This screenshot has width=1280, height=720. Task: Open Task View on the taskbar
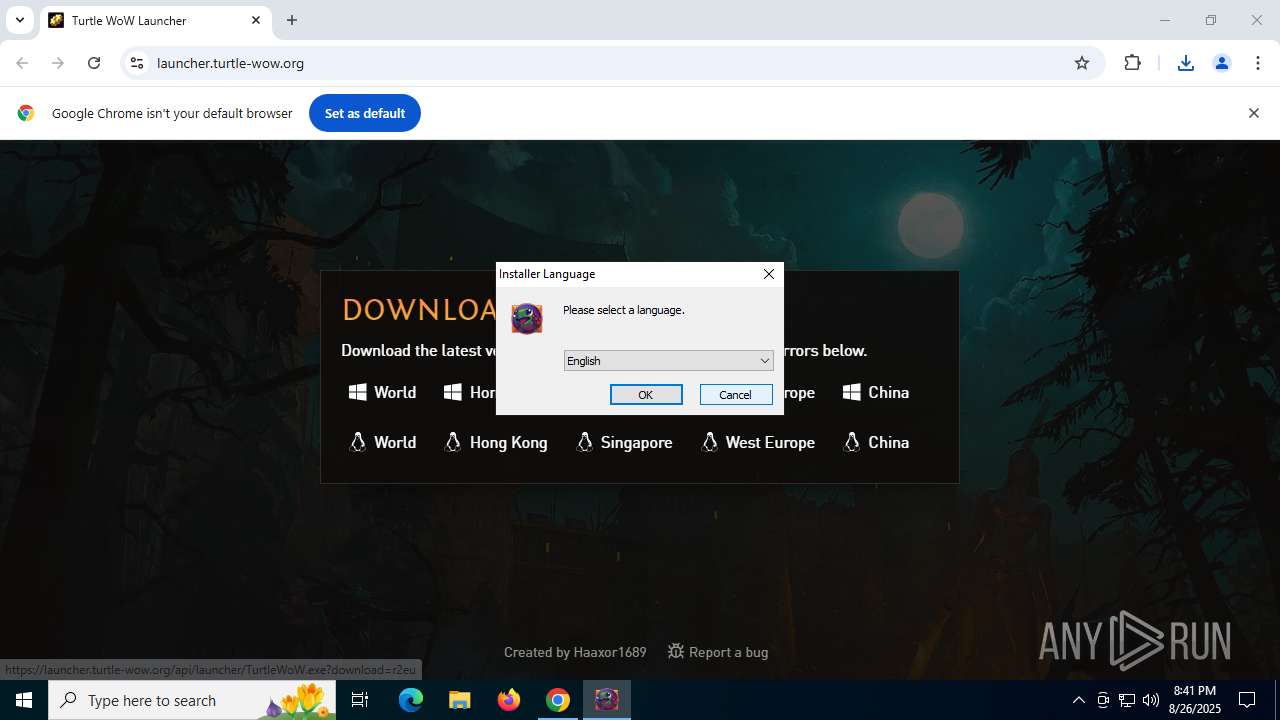pyautogui.click(x=361, y=700)
